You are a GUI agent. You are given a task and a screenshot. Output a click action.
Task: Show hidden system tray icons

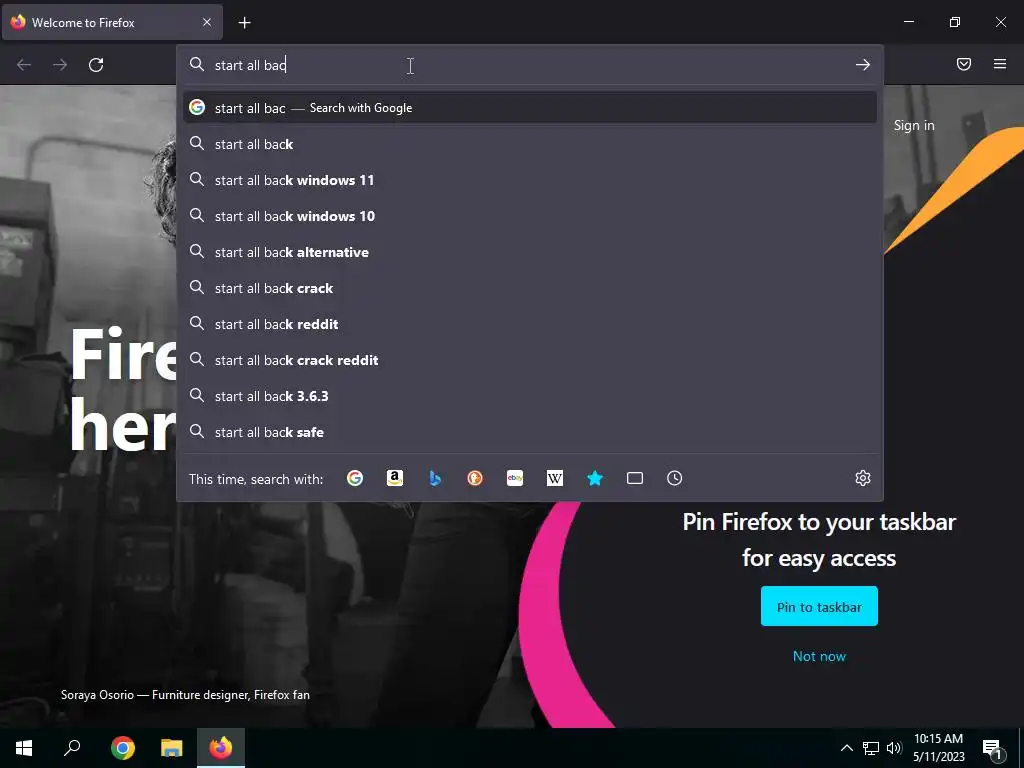point(846,748)
